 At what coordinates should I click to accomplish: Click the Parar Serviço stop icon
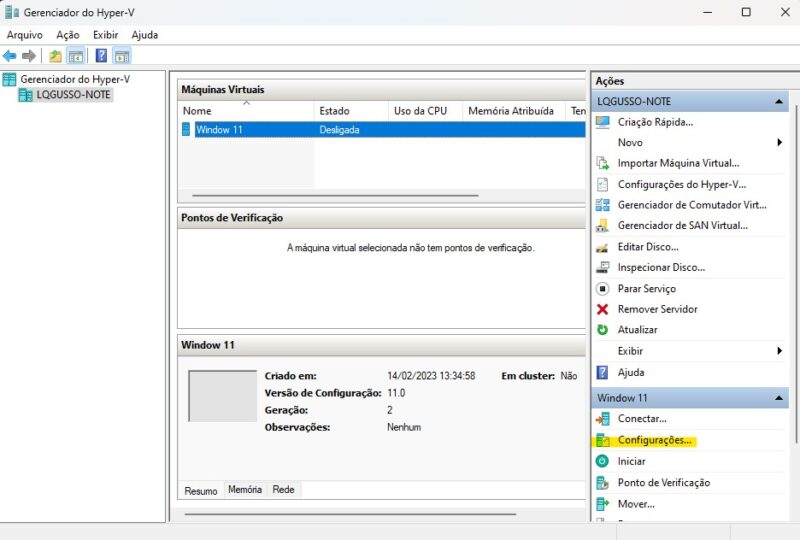point(602,288)
